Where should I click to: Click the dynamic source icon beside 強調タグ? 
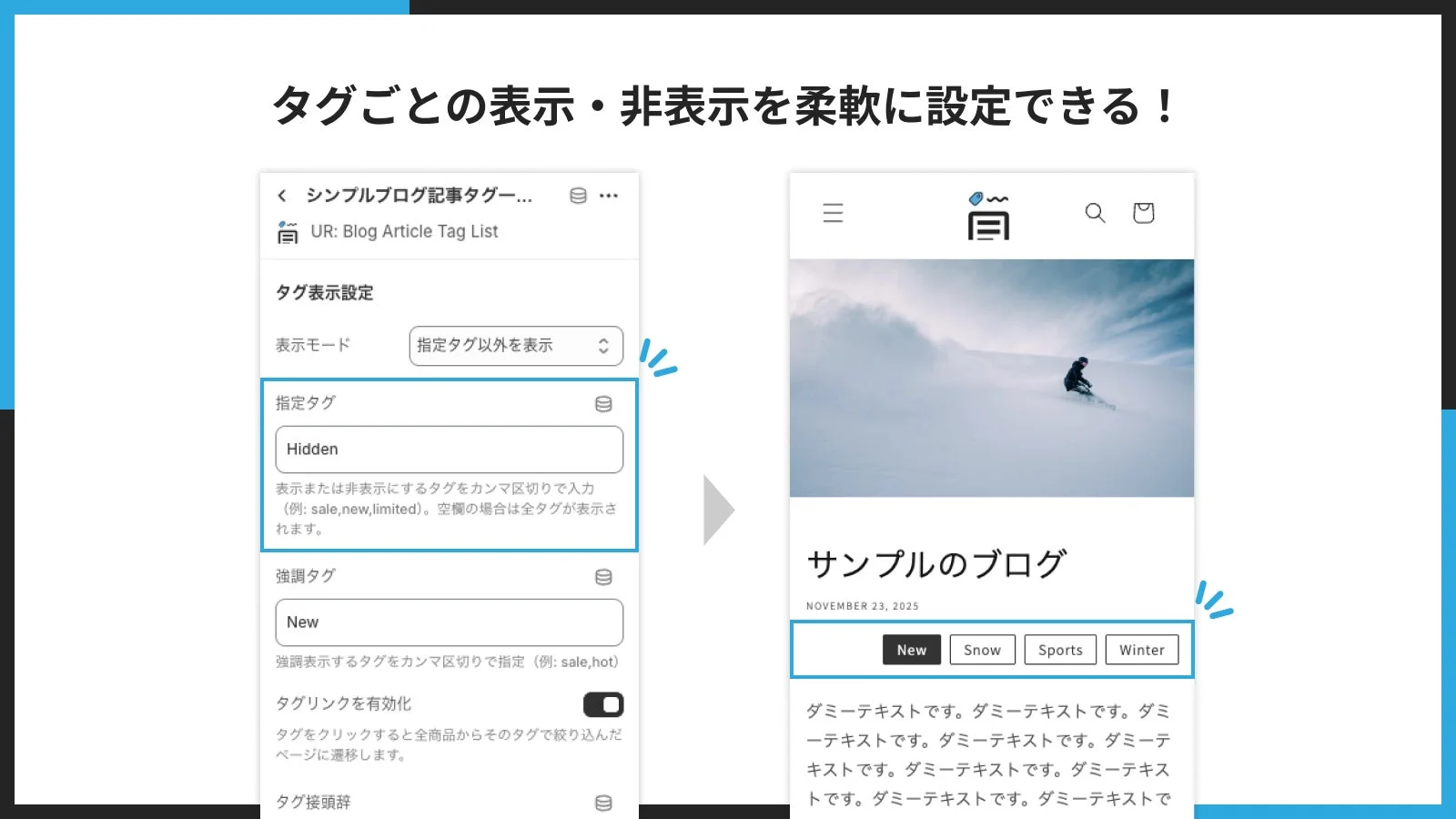[603, 577]
